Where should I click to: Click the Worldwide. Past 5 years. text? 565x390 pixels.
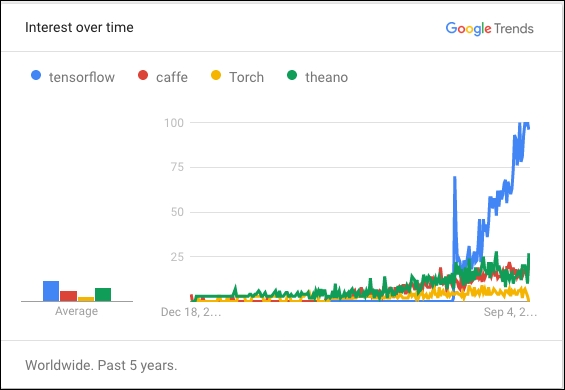tap(101, 365)
